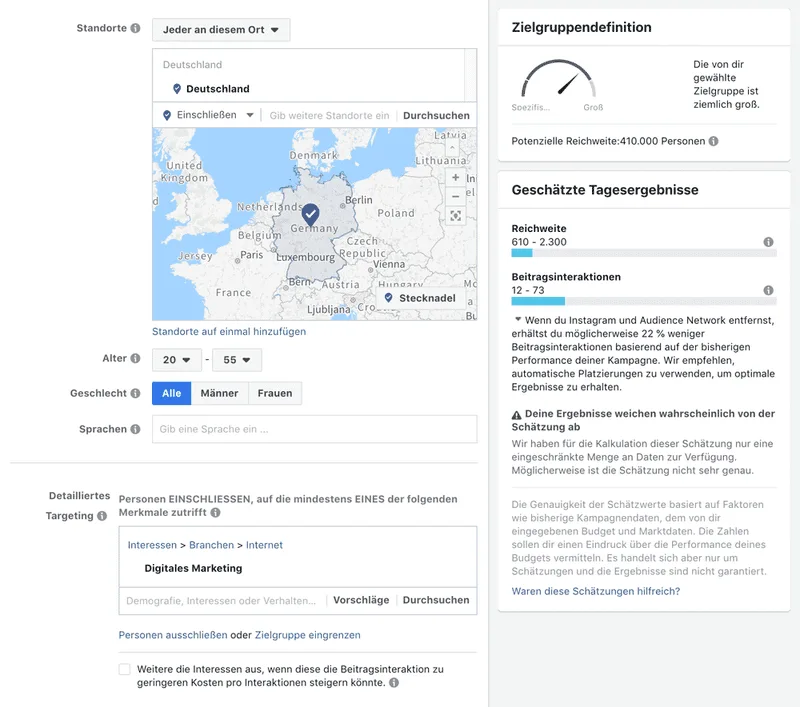Click the Demografie, Interessen oder Verhalten field
The height and width of the screenshot is (707, 800).
pos(223,600)
